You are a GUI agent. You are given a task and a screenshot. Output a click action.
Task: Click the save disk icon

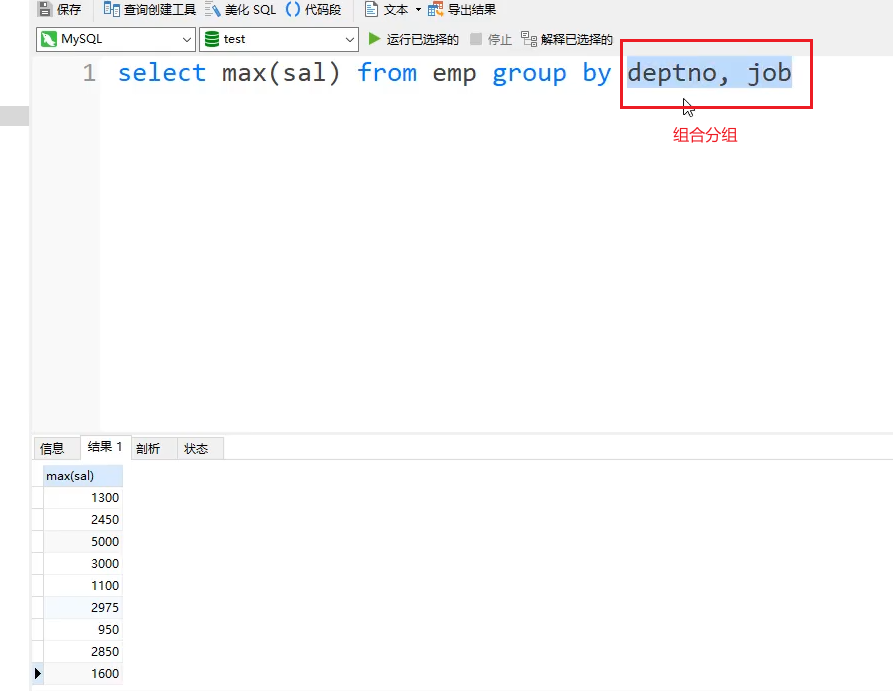44,9
